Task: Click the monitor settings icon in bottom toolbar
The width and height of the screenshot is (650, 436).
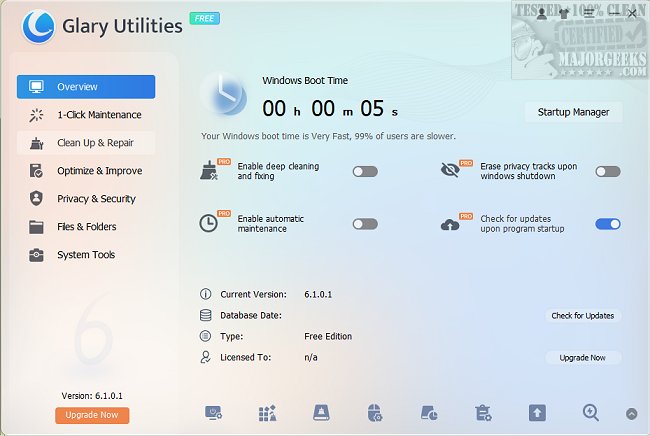Action: [x=213, y=412]
